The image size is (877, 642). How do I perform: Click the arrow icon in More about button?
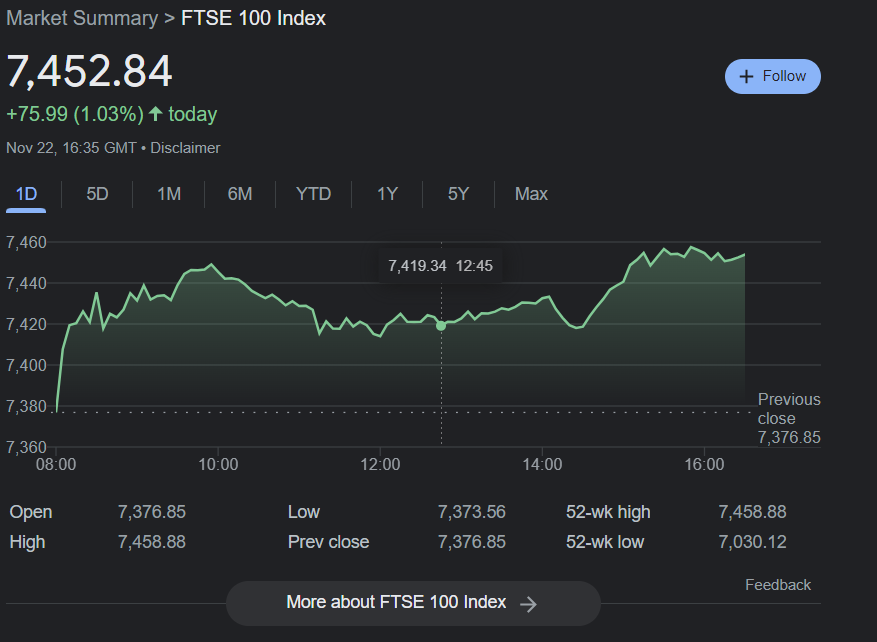point(528,603)
